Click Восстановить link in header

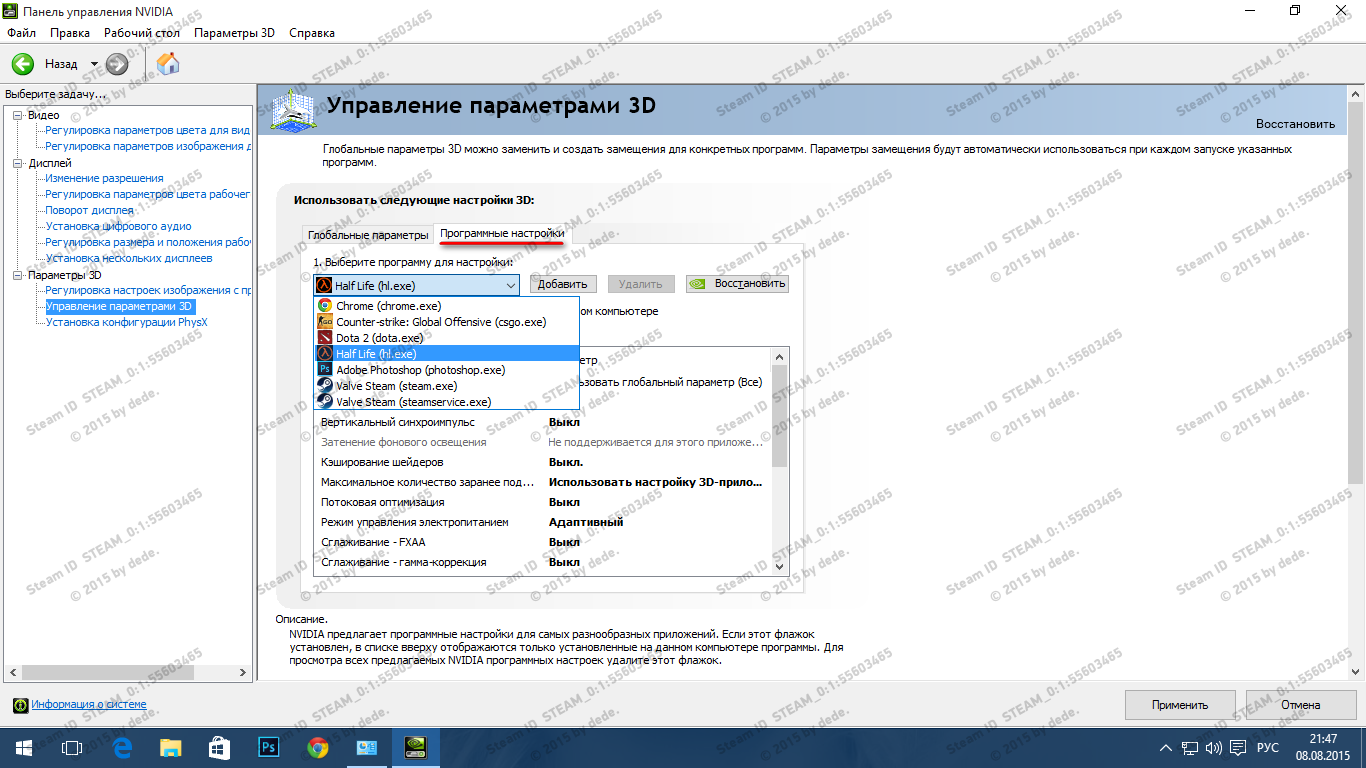1295,124
